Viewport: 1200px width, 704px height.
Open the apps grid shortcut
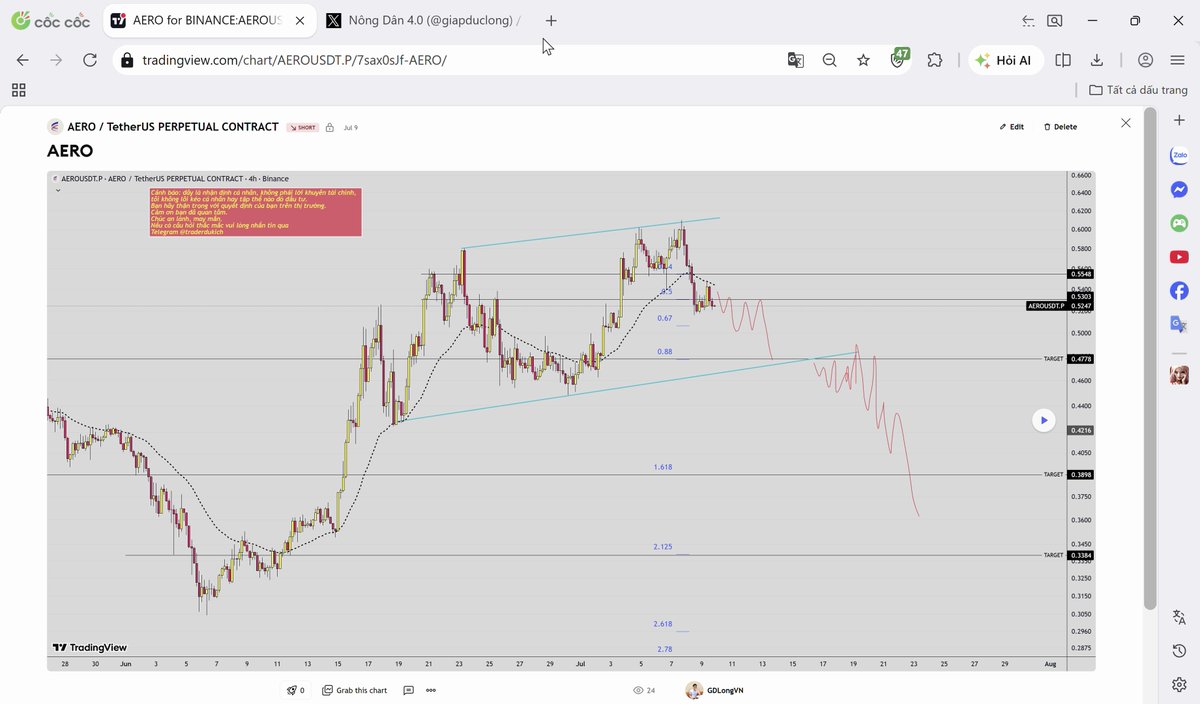(x=18, y=90)
